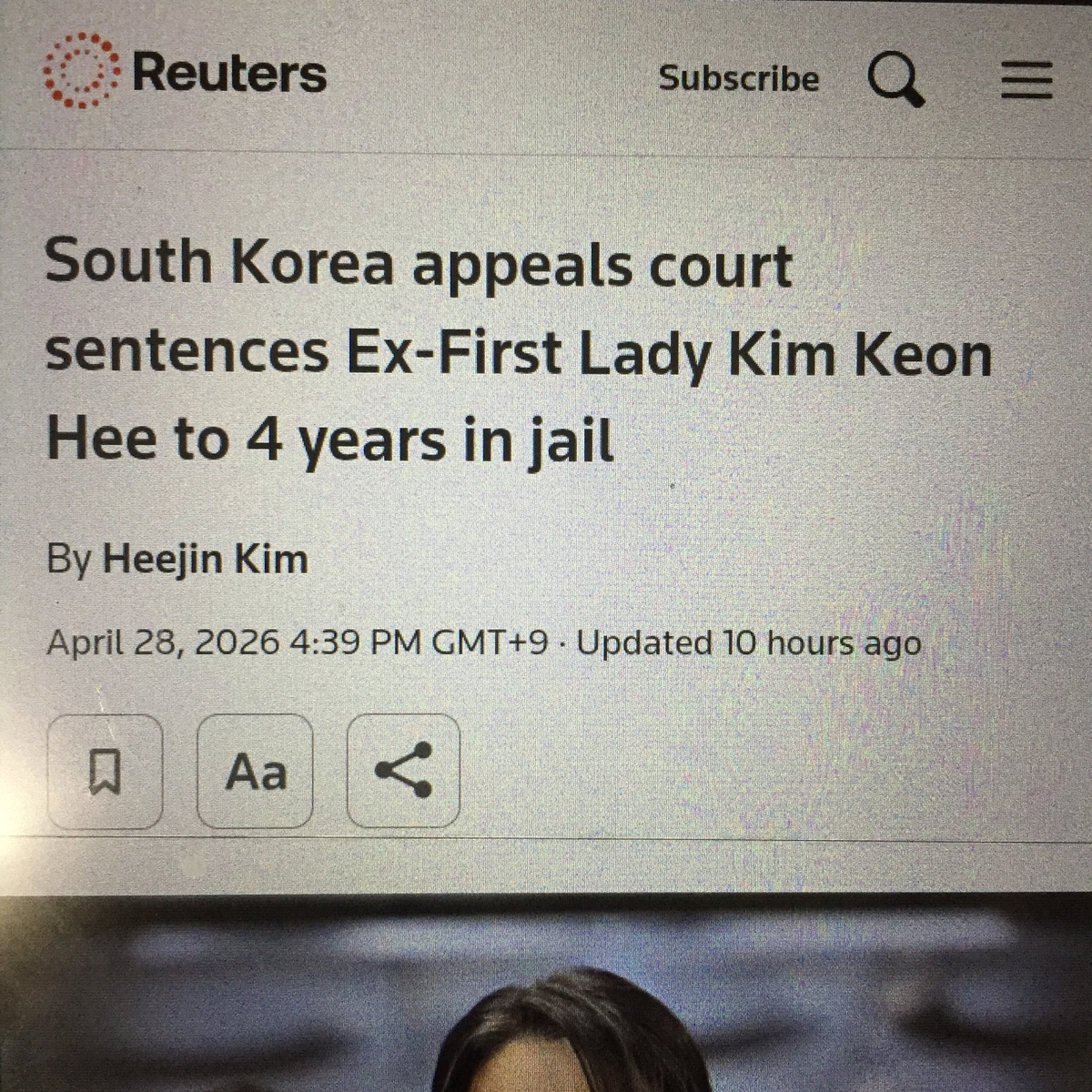This screenshot has height=1092, width=1092.
Task: Open the search magnifier icon
Action: tap(896, 79)
